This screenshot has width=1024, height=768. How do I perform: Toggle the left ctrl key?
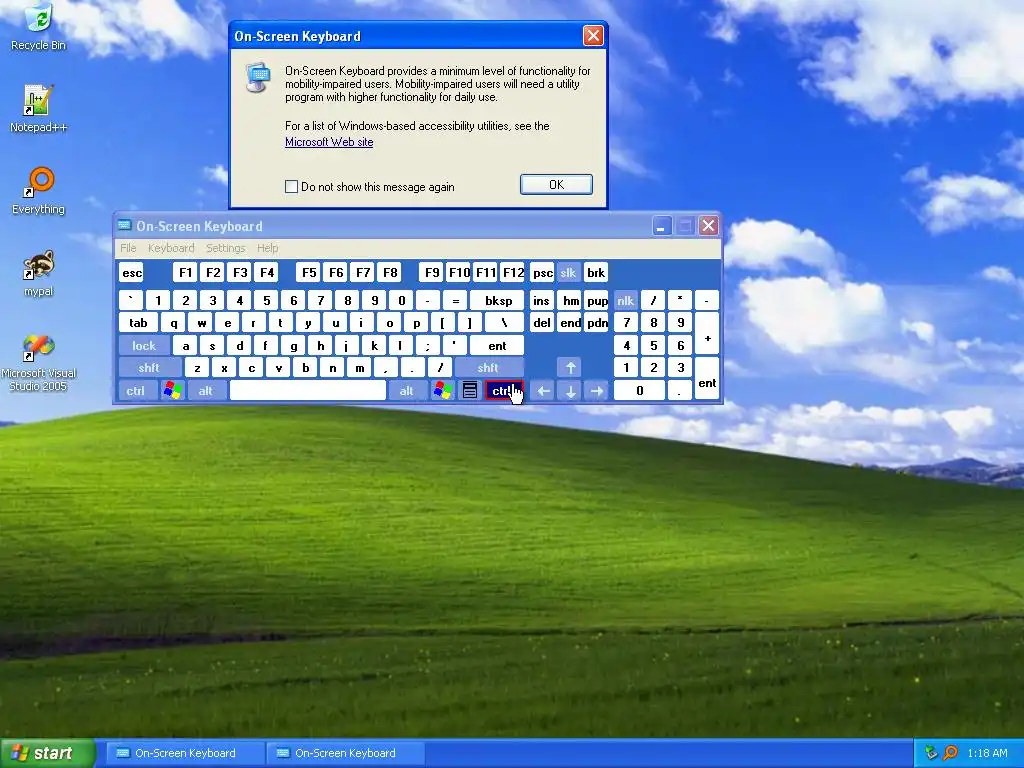tap(136, 391)
